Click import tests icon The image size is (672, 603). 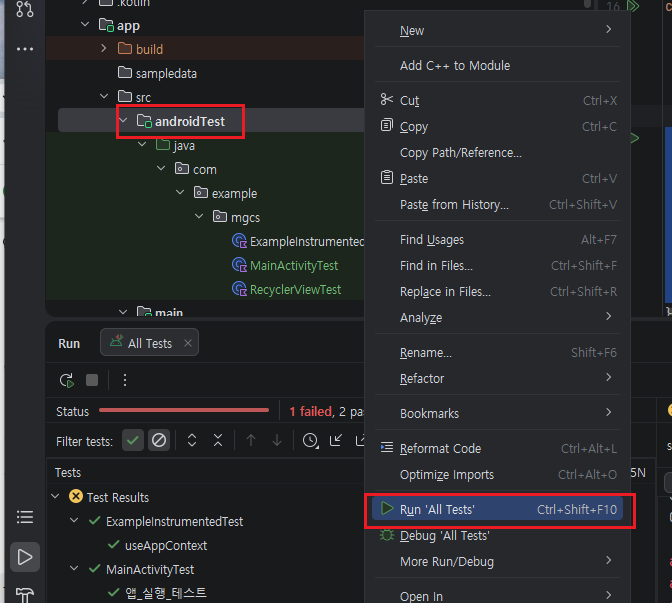point(336,440)
